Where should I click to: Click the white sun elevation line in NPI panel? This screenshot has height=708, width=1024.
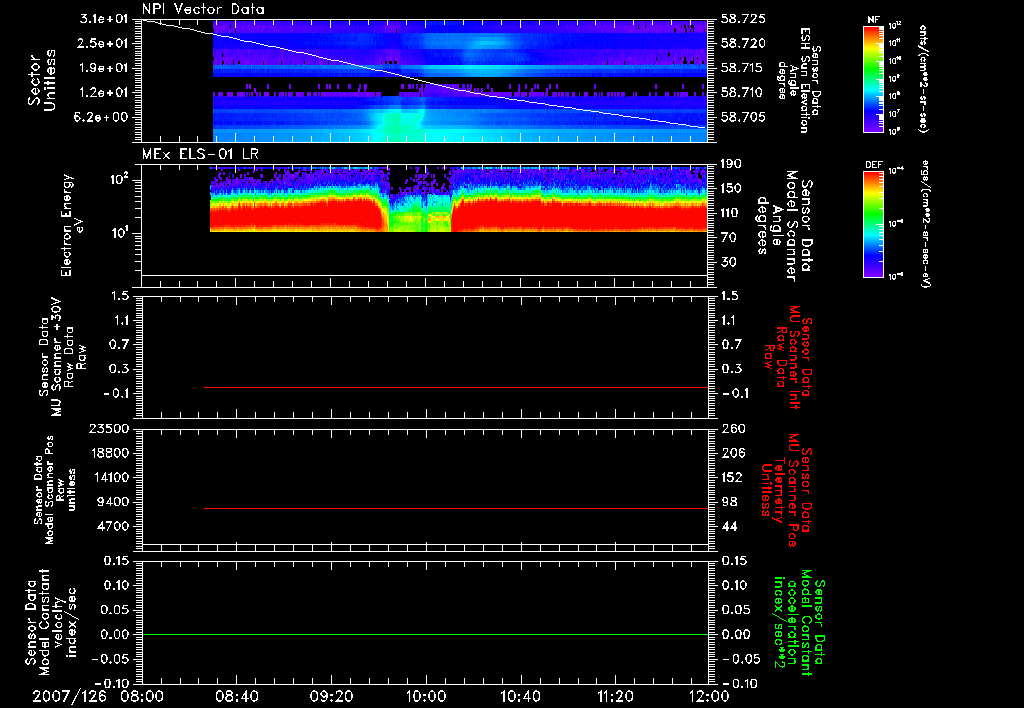click(424, 81)
